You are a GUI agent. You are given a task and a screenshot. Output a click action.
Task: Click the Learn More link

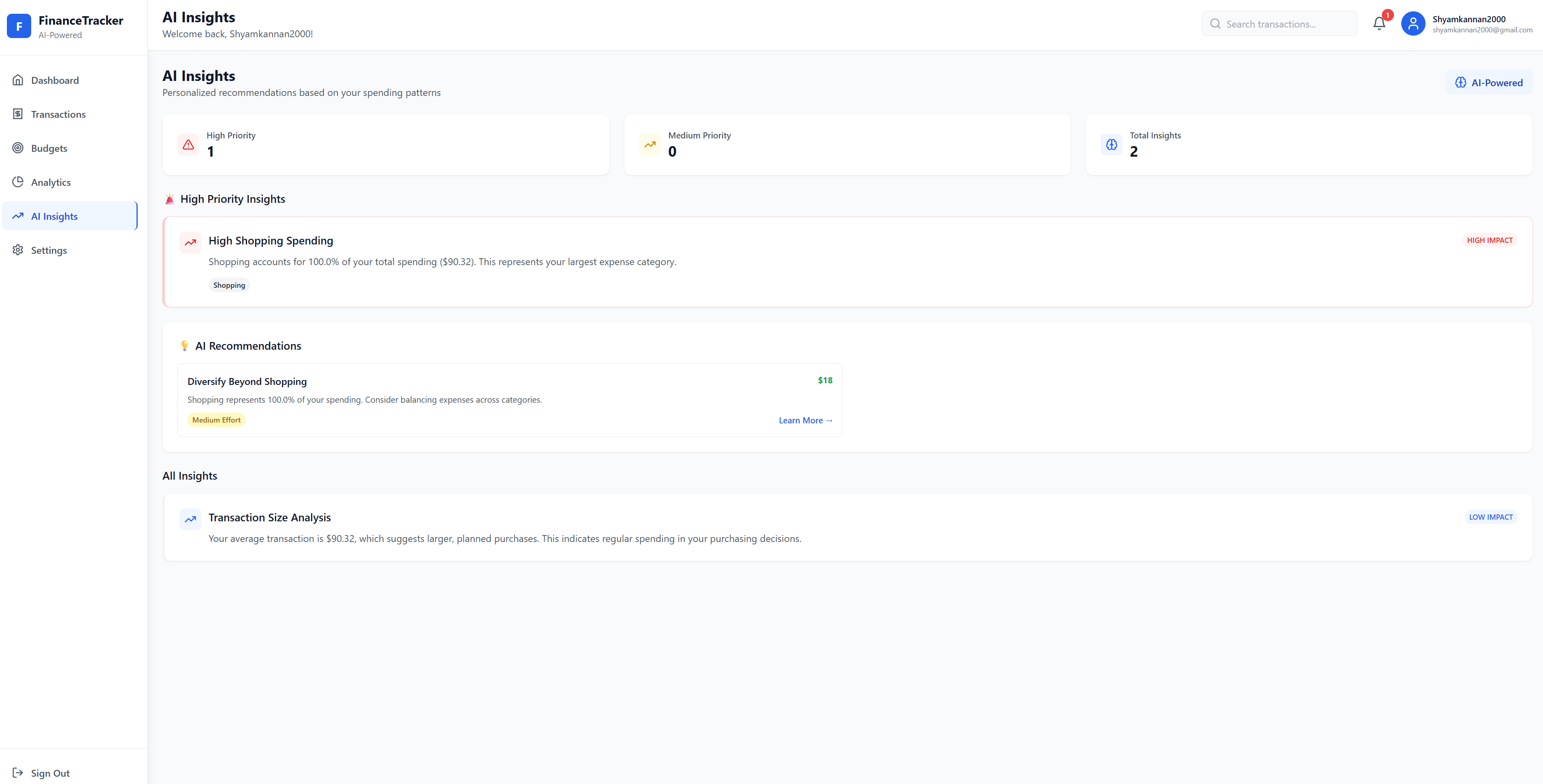(805, 420)
